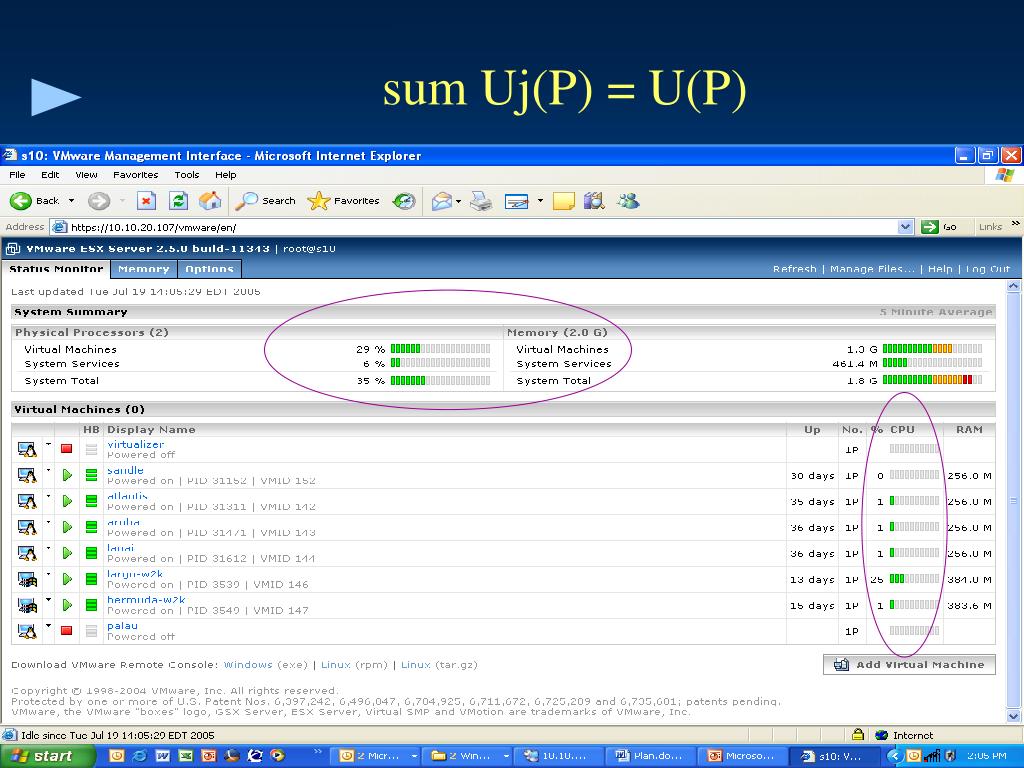Expand the largo-w2k VM menu arrow
This screenshot has width=1024, height=768.
(48, 575)
